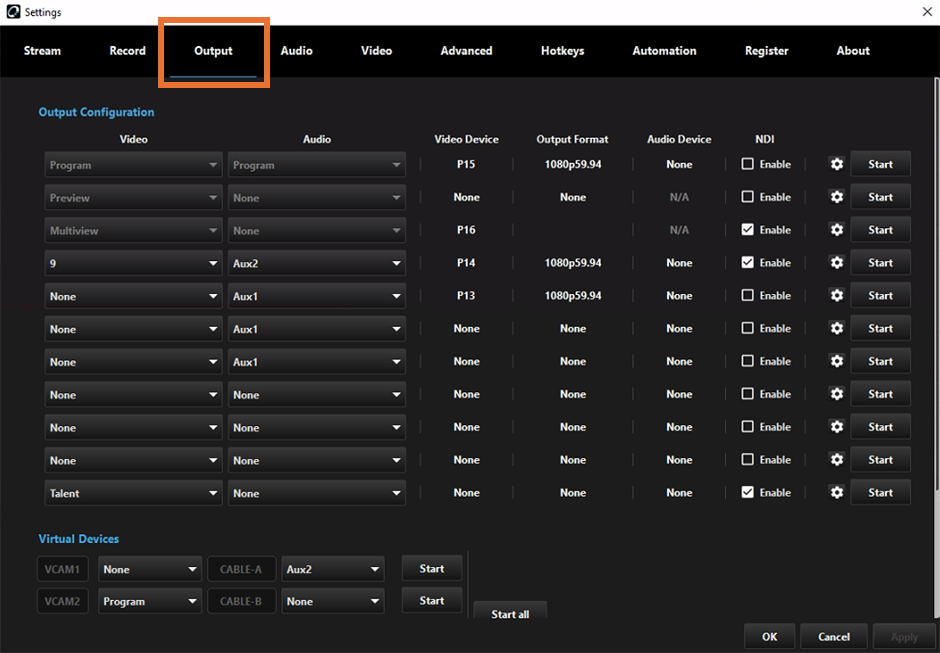The height and width of the screenshot is (653, 940).
Task: Uncheck NDI Enable for the Talent output
Action: [x=747, y=492]
